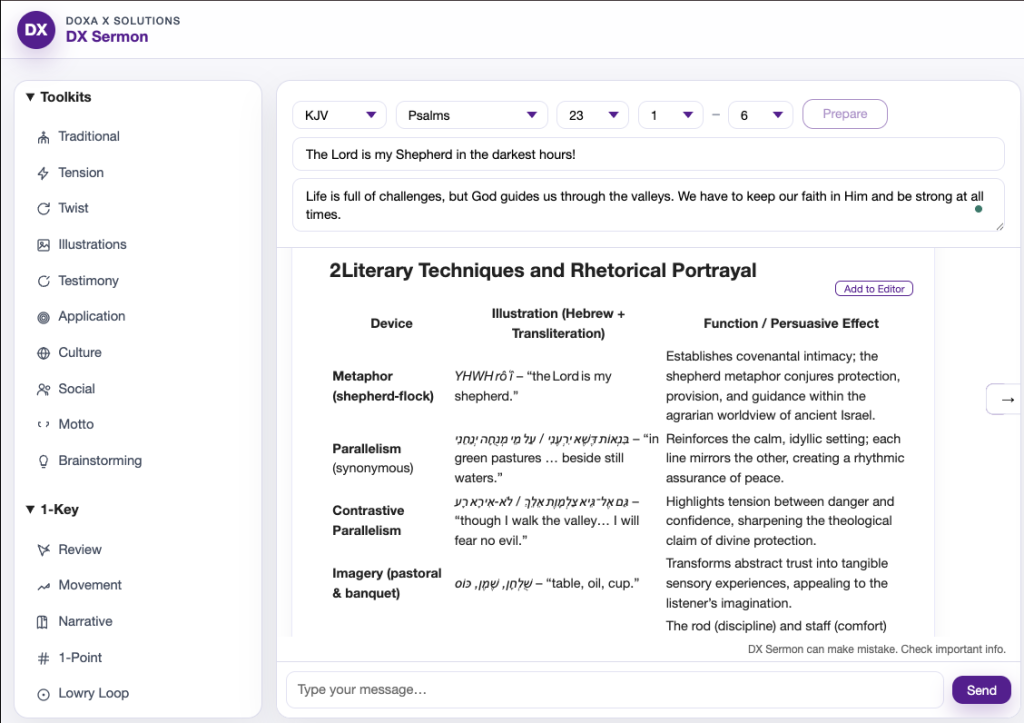The image size is (1024, 723).
Task: Choose the Narrative sidebar item
Action: point(85,621)
